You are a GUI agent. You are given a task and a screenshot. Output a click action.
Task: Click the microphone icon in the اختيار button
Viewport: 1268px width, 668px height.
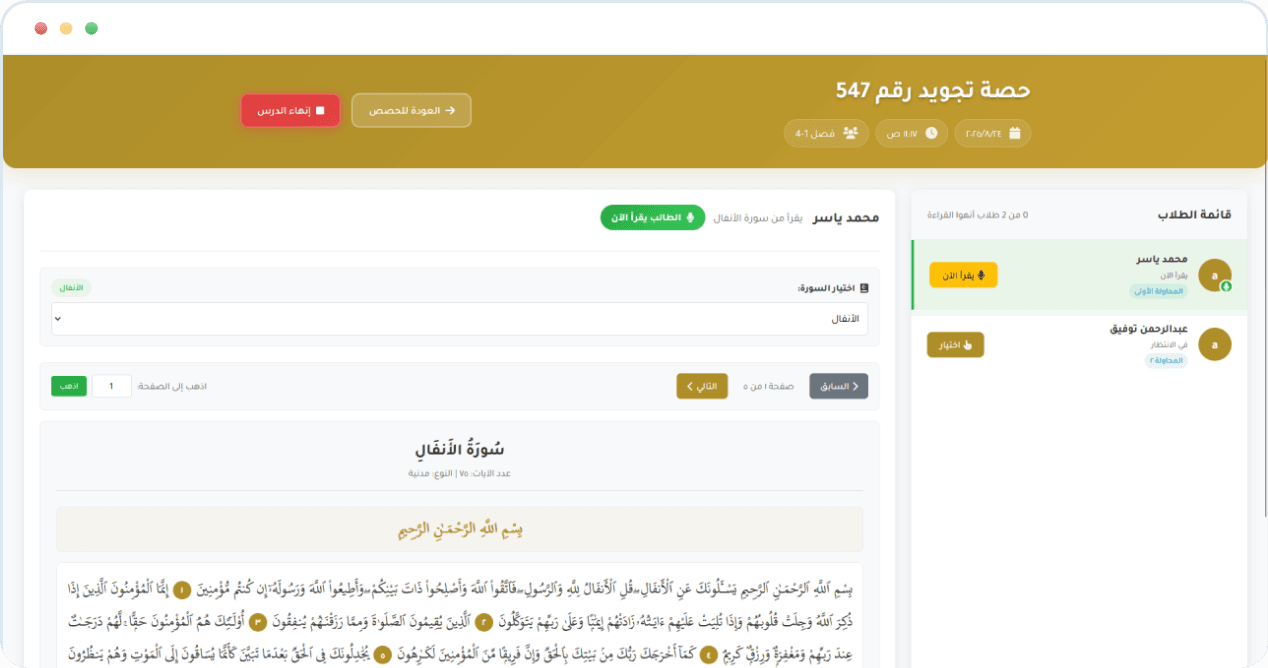pos(968,344)
